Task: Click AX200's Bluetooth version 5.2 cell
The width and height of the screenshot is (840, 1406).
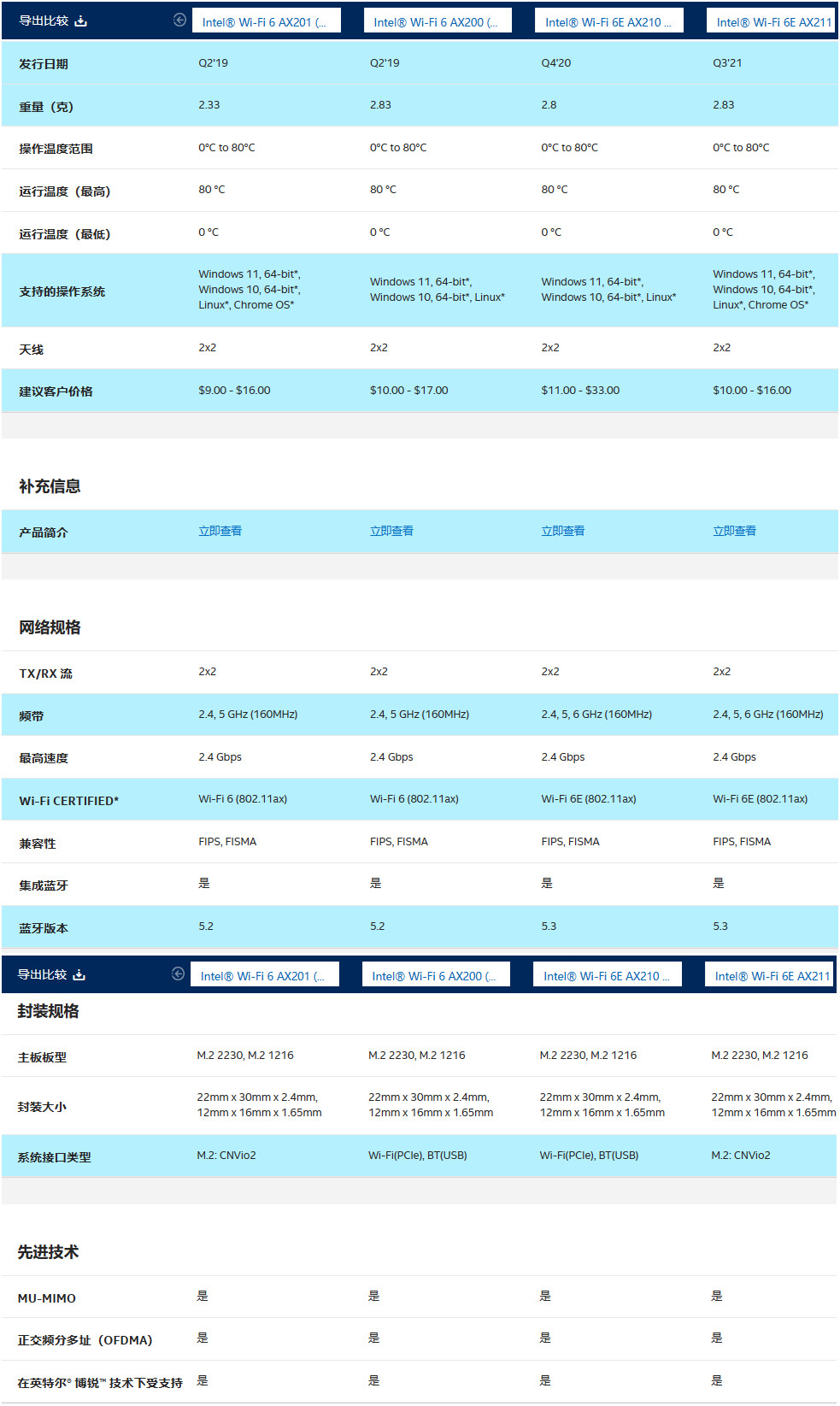Action: tap(378, 927)
